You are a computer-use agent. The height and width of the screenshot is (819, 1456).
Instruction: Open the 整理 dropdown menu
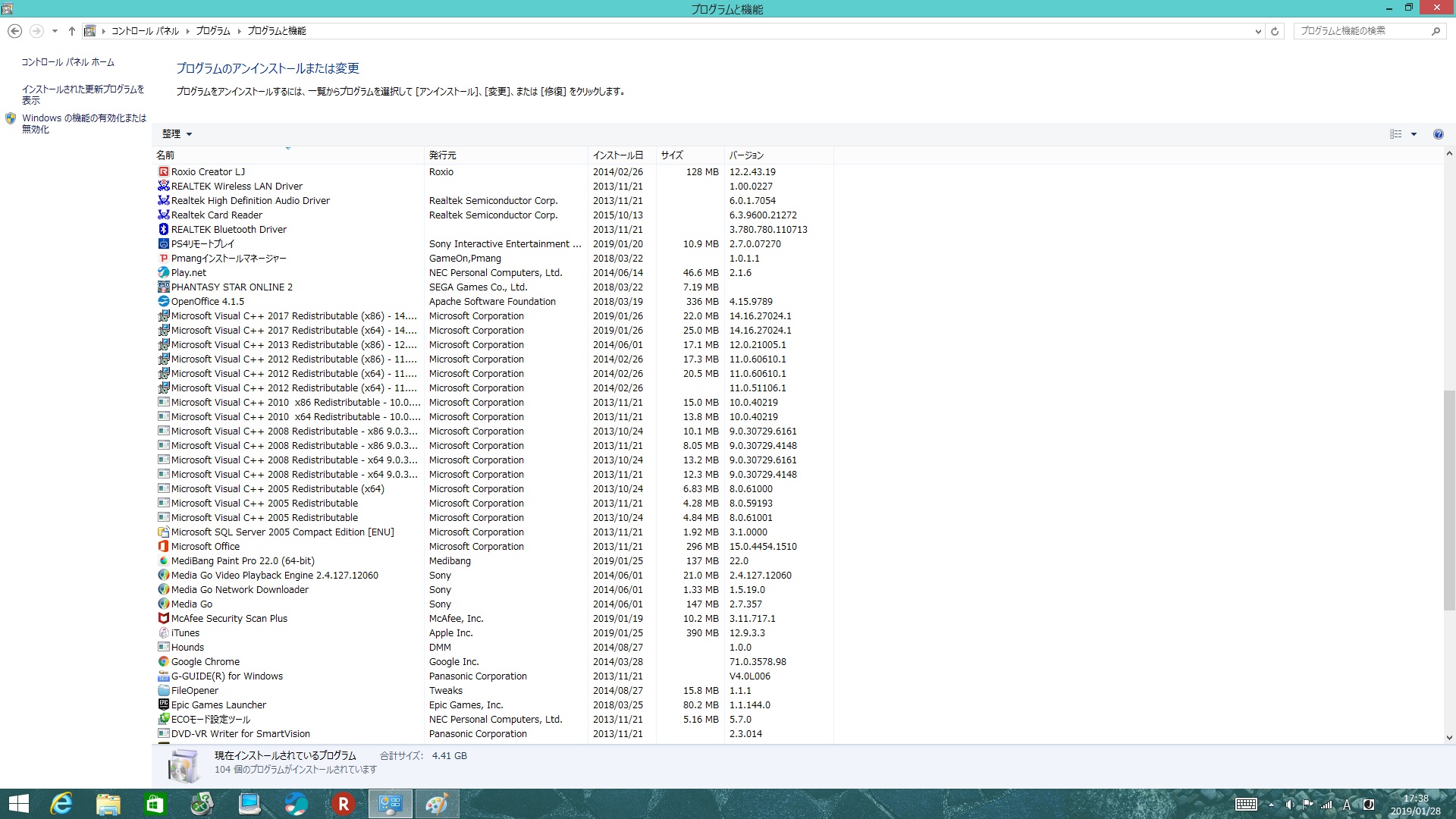point(177,134)
